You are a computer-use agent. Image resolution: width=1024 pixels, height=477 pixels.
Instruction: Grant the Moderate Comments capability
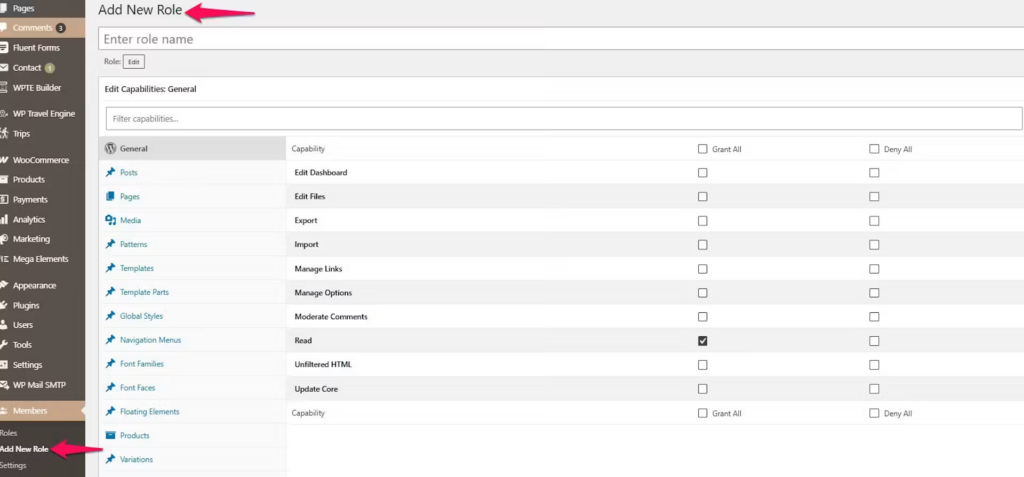(x=703, y=317)
